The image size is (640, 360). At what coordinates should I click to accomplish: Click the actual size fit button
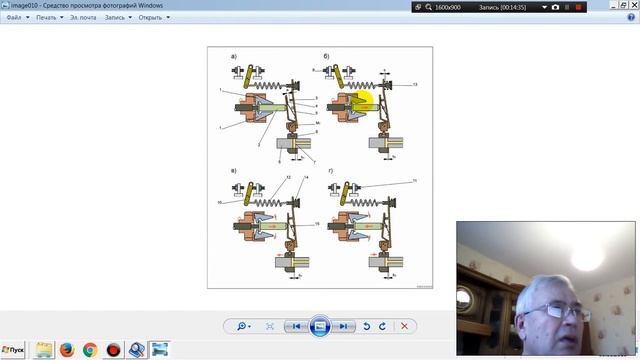tap(270, 326)
